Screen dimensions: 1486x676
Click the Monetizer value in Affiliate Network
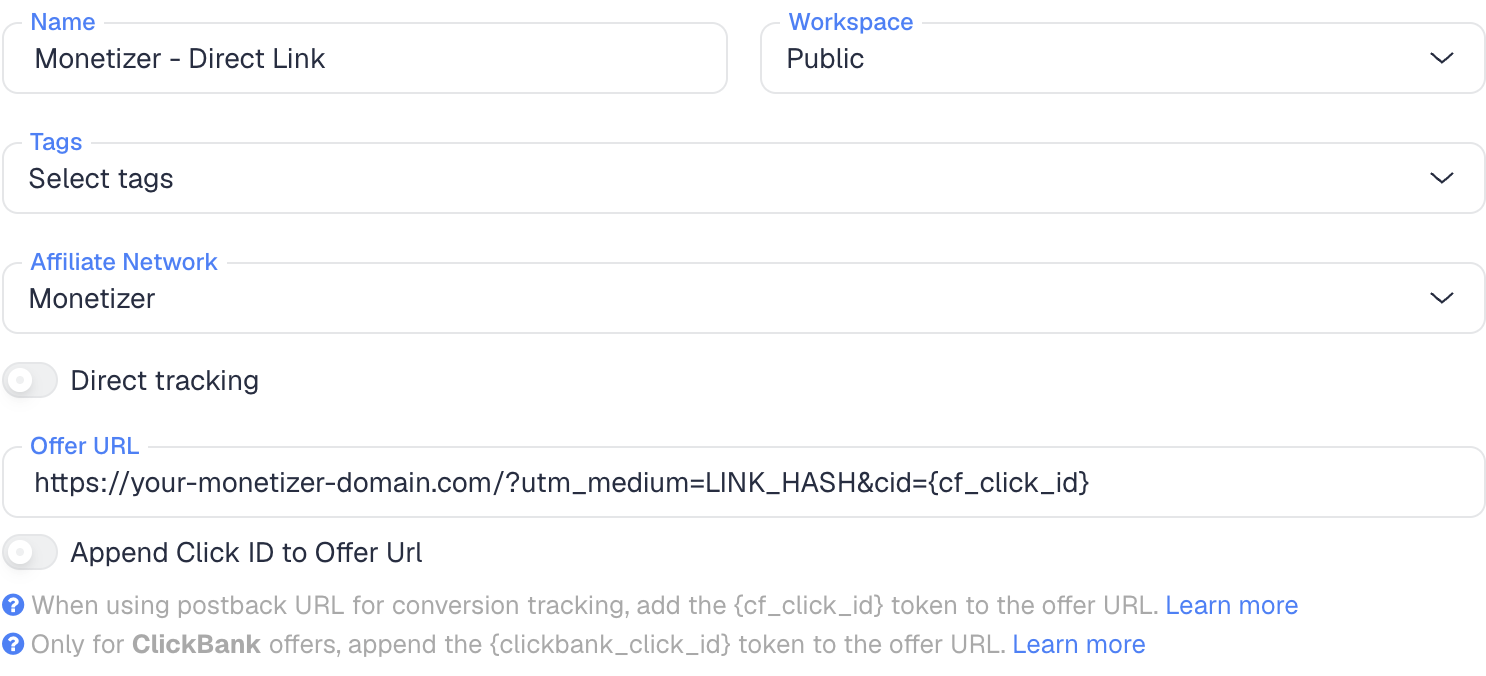point(92,298)
